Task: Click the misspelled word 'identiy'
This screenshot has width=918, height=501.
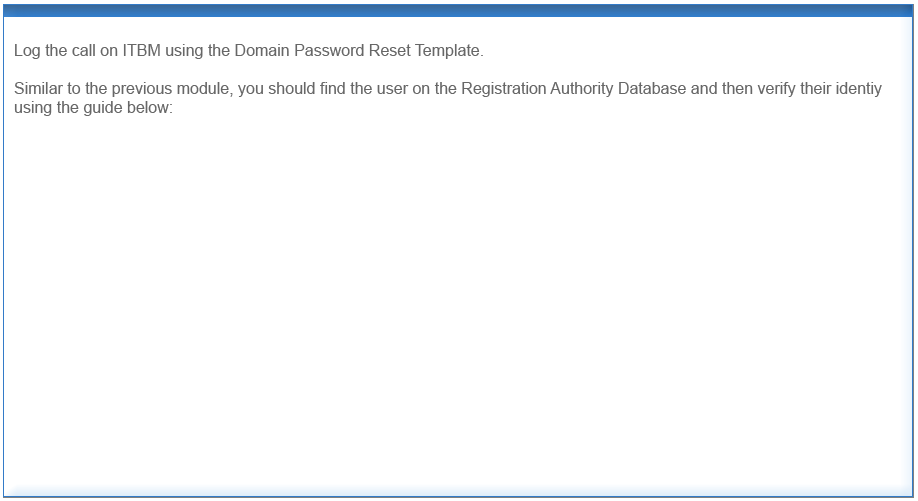Action: (x=858, y=88)
